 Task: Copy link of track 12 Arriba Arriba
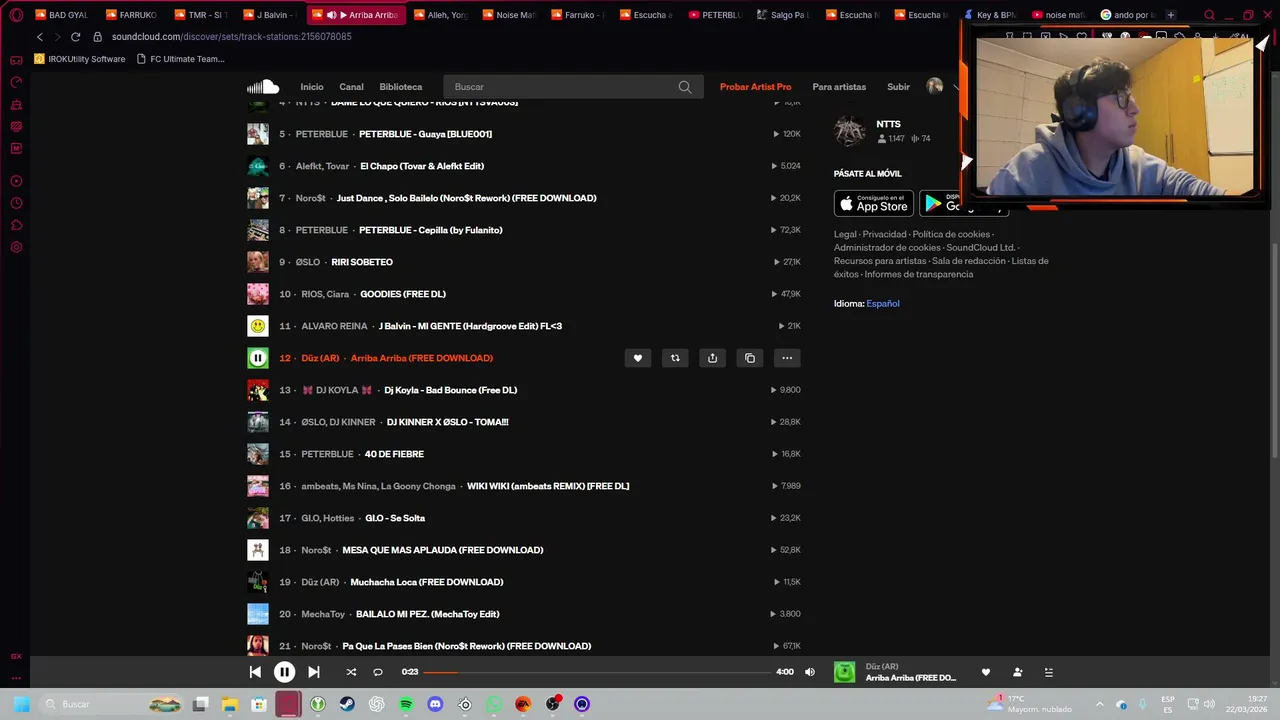750,358
